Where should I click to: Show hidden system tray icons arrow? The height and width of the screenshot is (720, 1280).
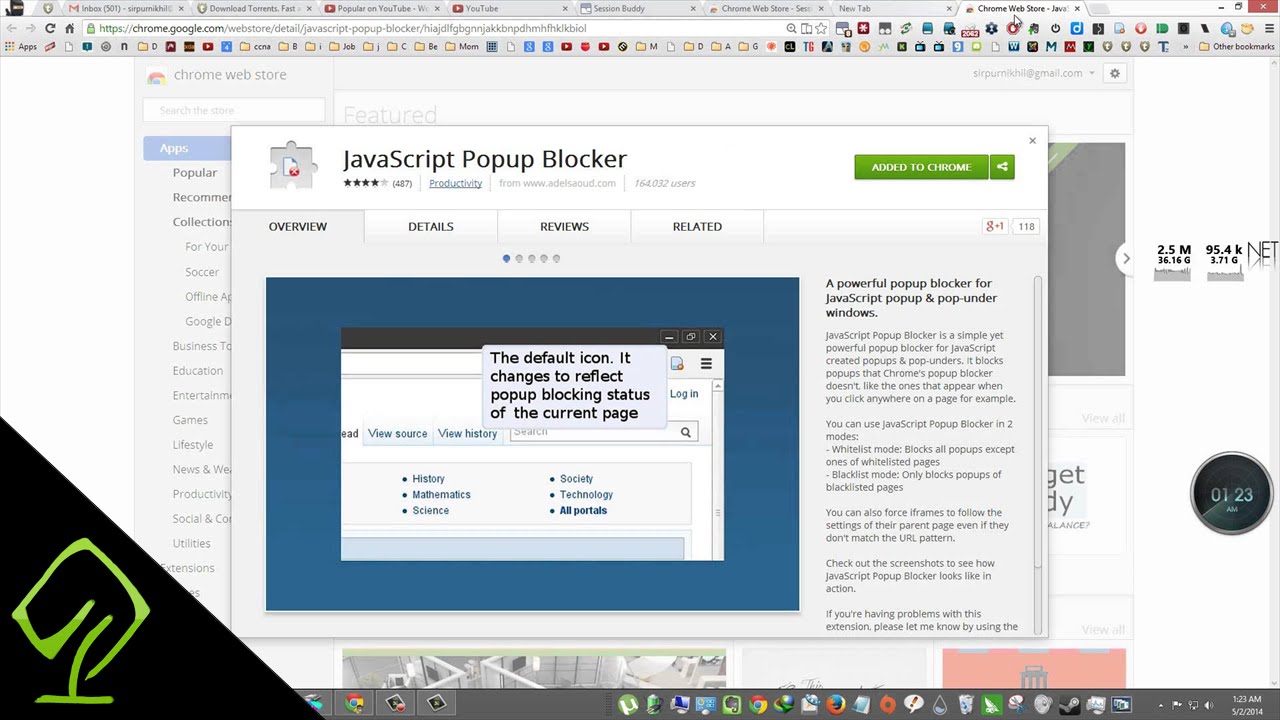pos(1163,705)
